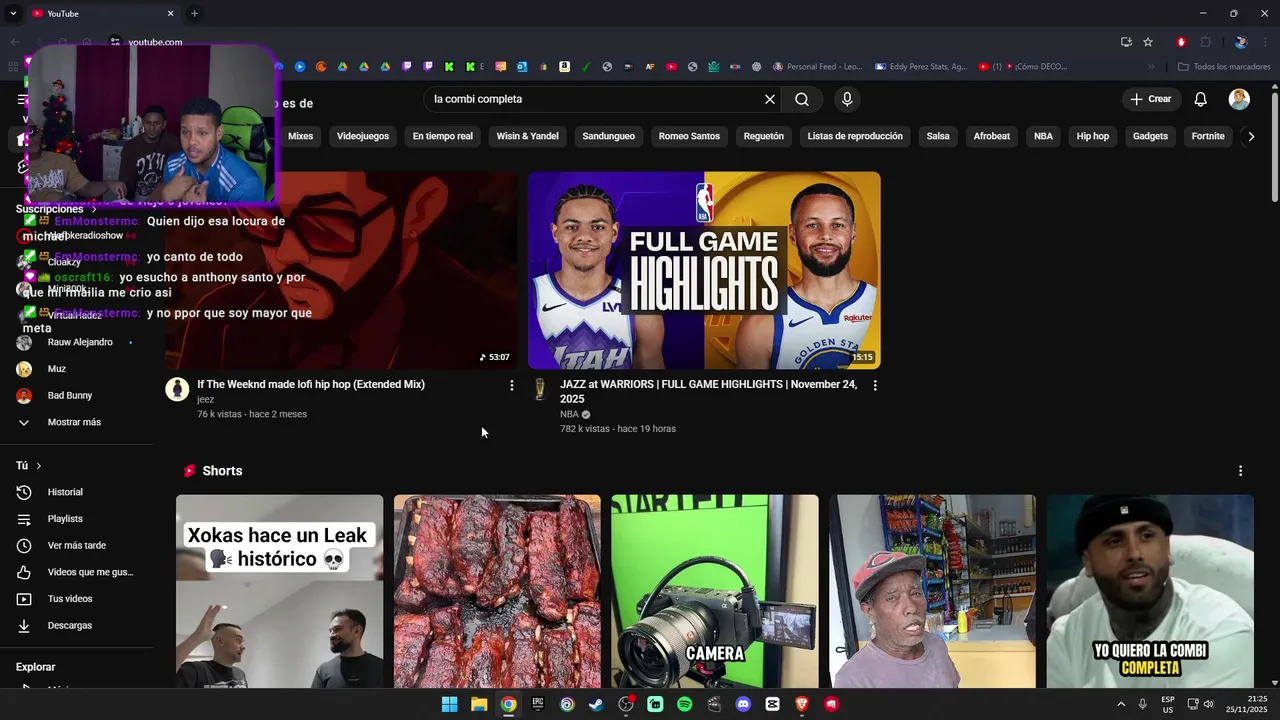The width and height of the screenshot is (1280, 720).
Task: Select the Fortnite chip
Action: 1208,136
